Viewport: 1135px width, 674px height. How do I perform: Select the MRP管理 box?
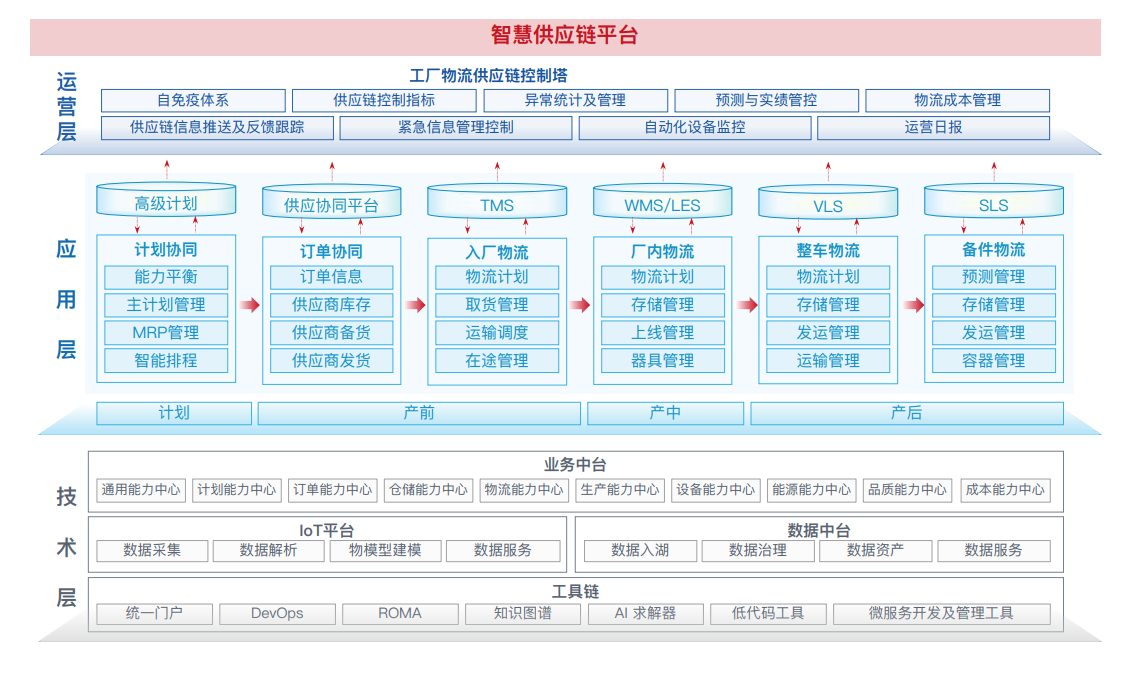click(x=166, y=333)
